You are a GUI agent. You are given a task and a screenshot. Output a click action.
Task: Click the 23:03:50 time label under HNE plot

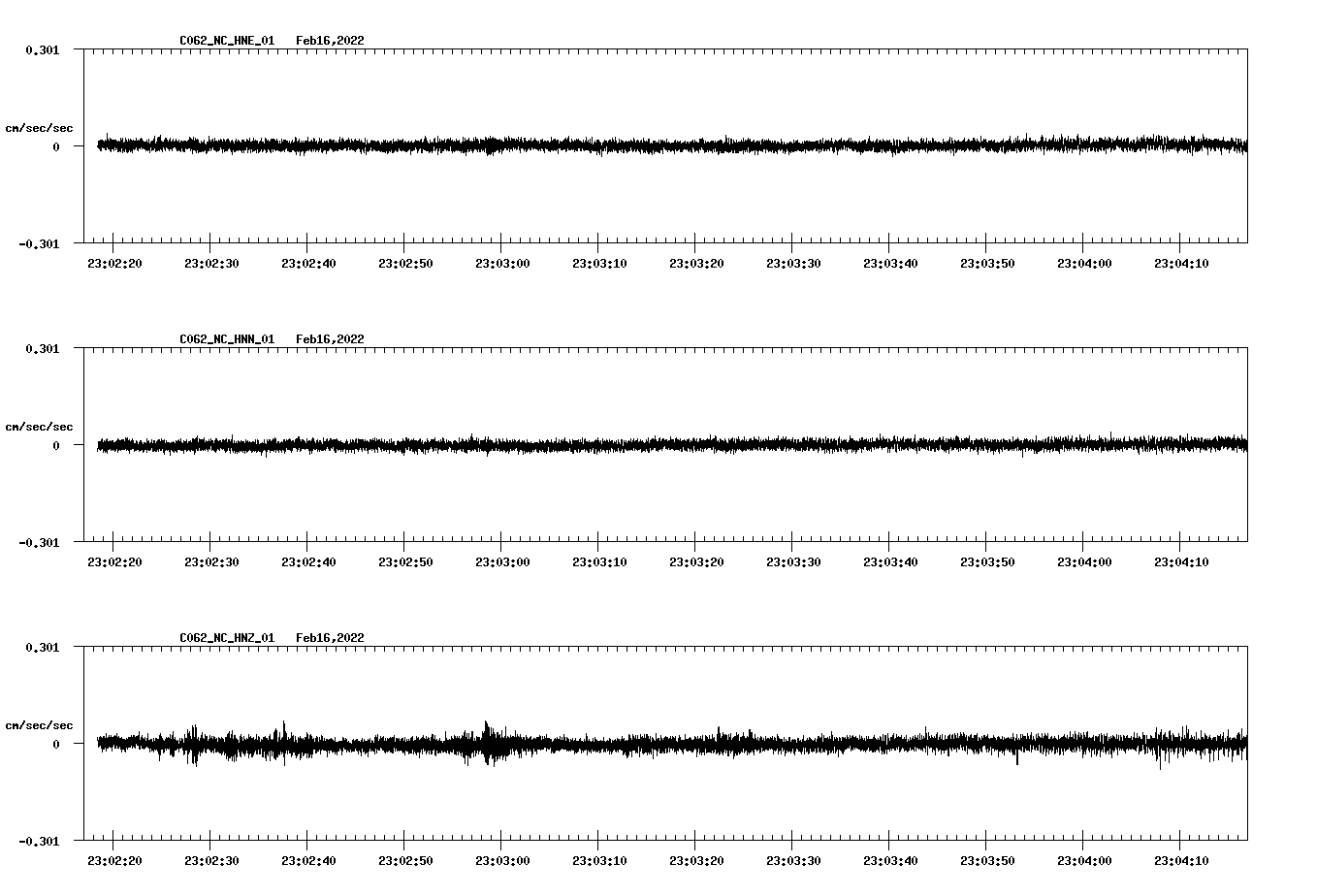click(987, 263)
